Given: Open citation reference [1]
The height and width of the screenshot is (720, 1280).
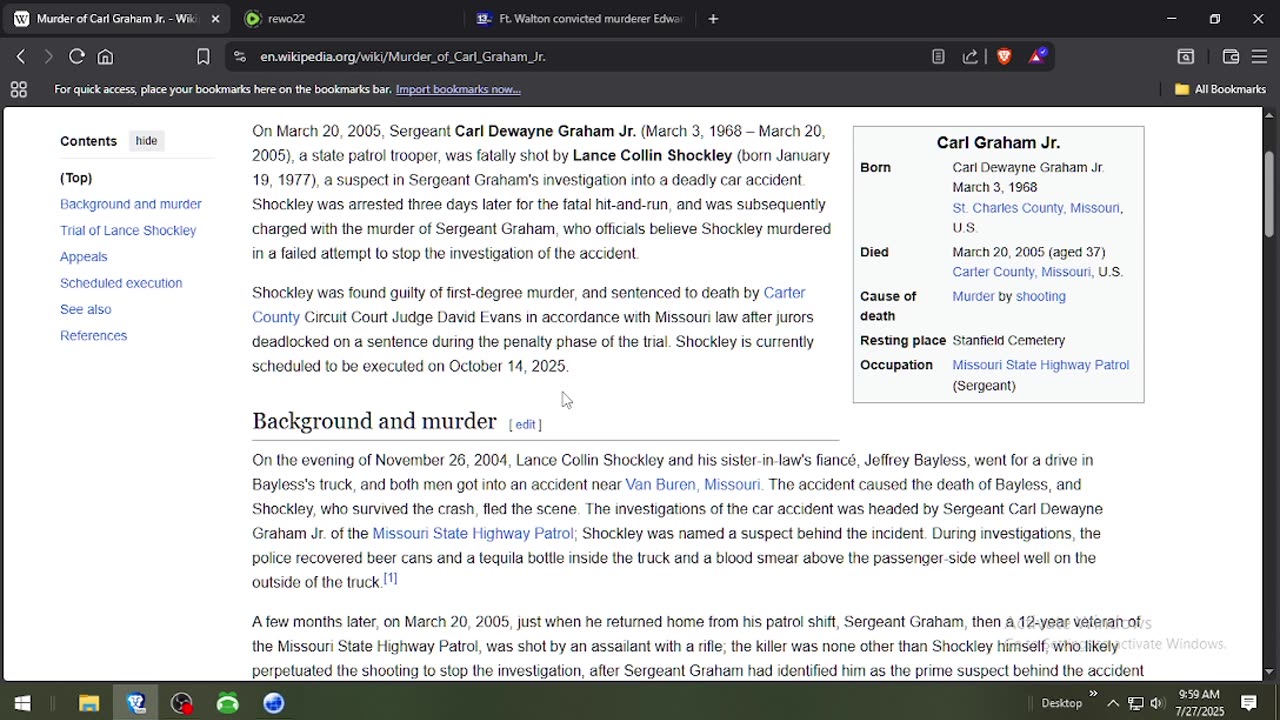Looking at the screenshot, I should coord(390,579).
